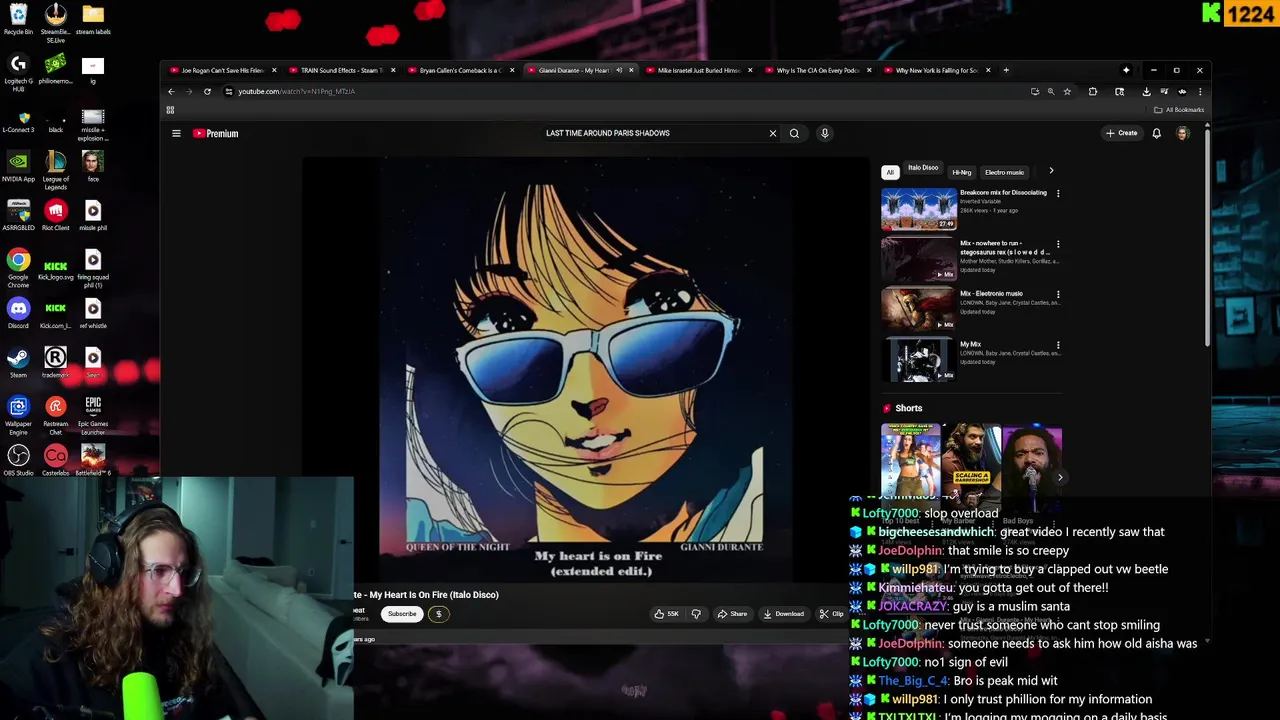Click the Share button
This screenshot has width=1280, height=720.
[732, 614]
